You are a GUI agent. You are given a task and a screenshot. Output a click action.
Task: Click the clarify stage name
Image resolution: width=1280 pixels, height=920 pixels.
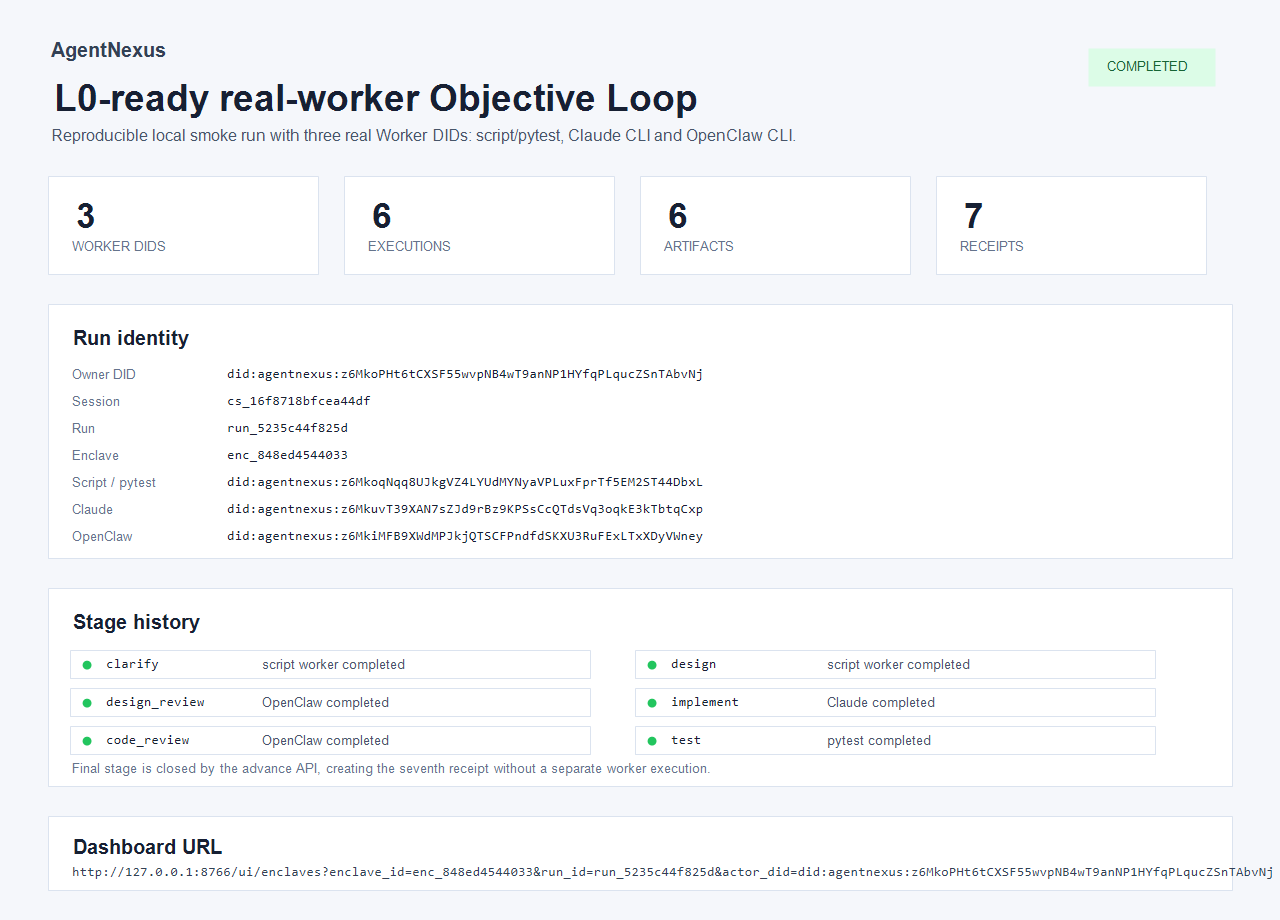pyautogui.click(x=132, y=664)
